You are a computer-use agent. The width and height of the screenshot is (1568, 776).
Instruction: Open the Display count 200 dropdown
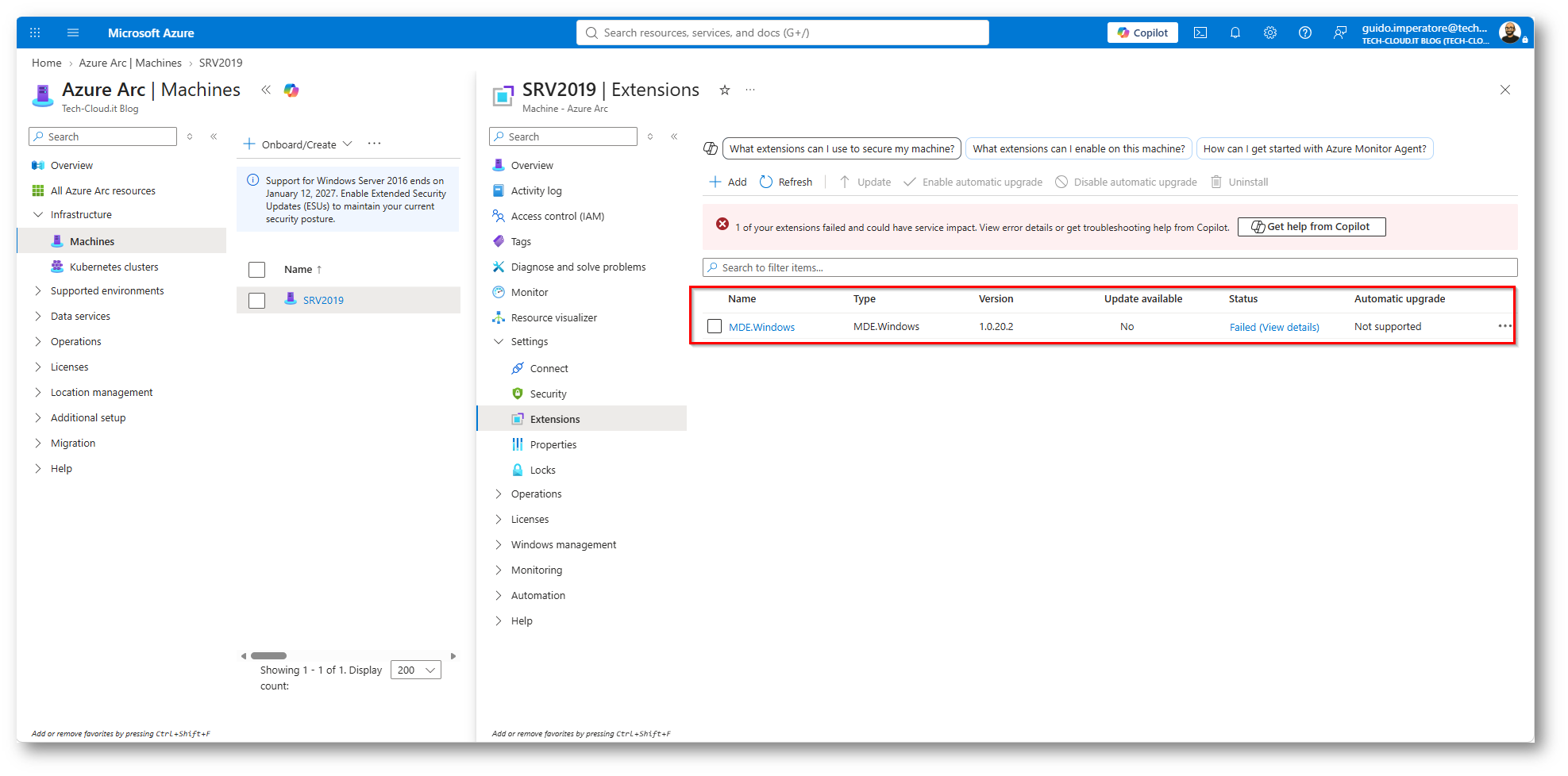tap(416, 670)
